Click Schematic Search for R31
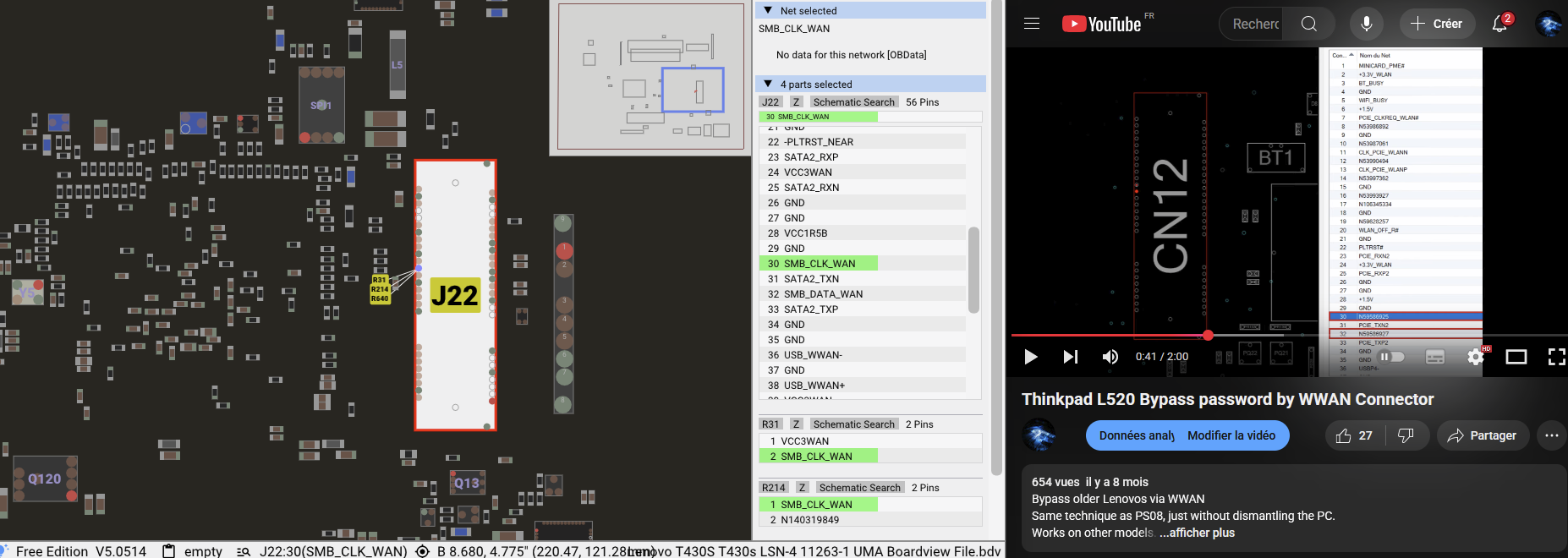The width and height of the screenshot is (1568, 558). (x=853, y=424)
